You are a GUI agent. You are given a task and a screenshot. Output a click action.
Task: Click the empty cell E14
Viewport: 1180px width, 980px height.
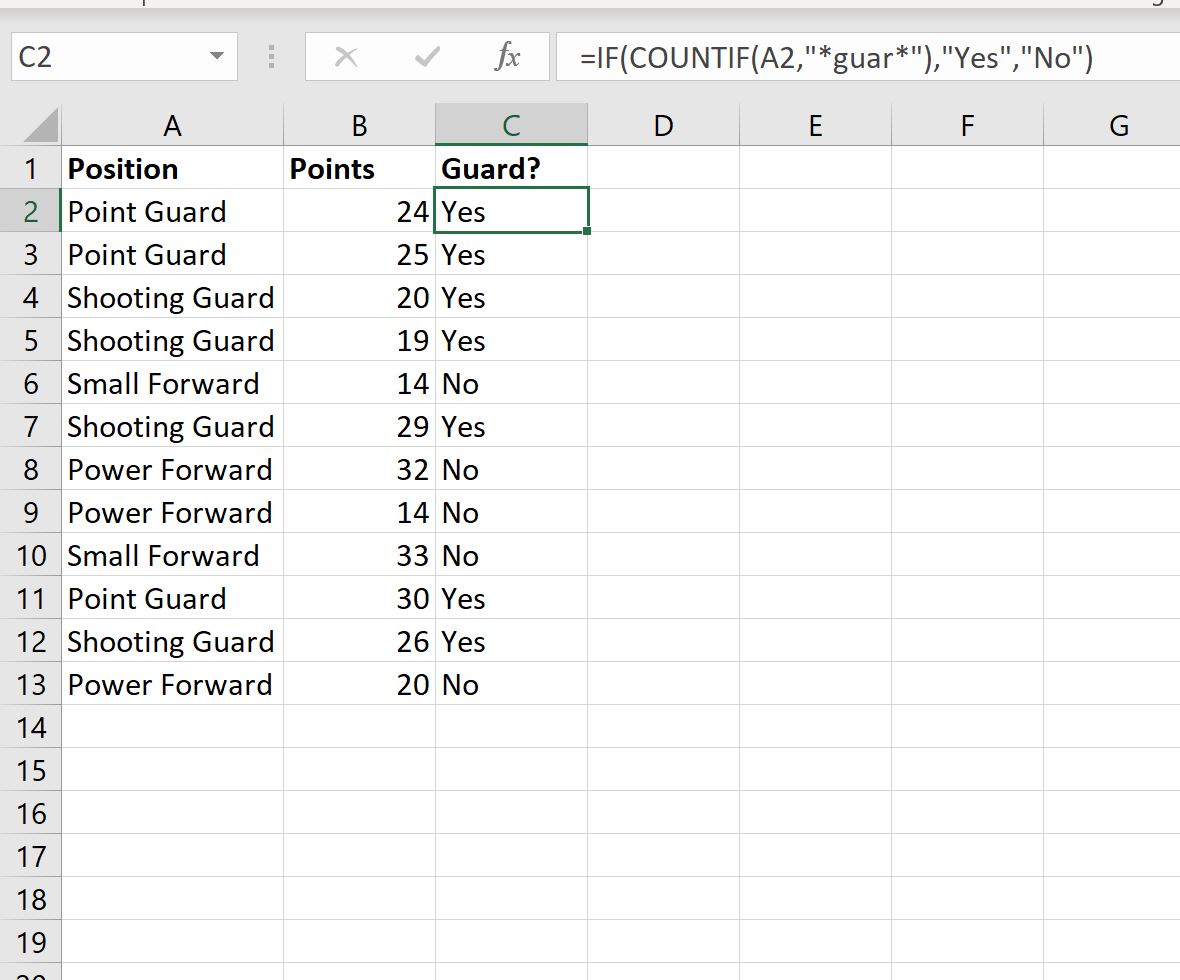click(x=815, y=727)
